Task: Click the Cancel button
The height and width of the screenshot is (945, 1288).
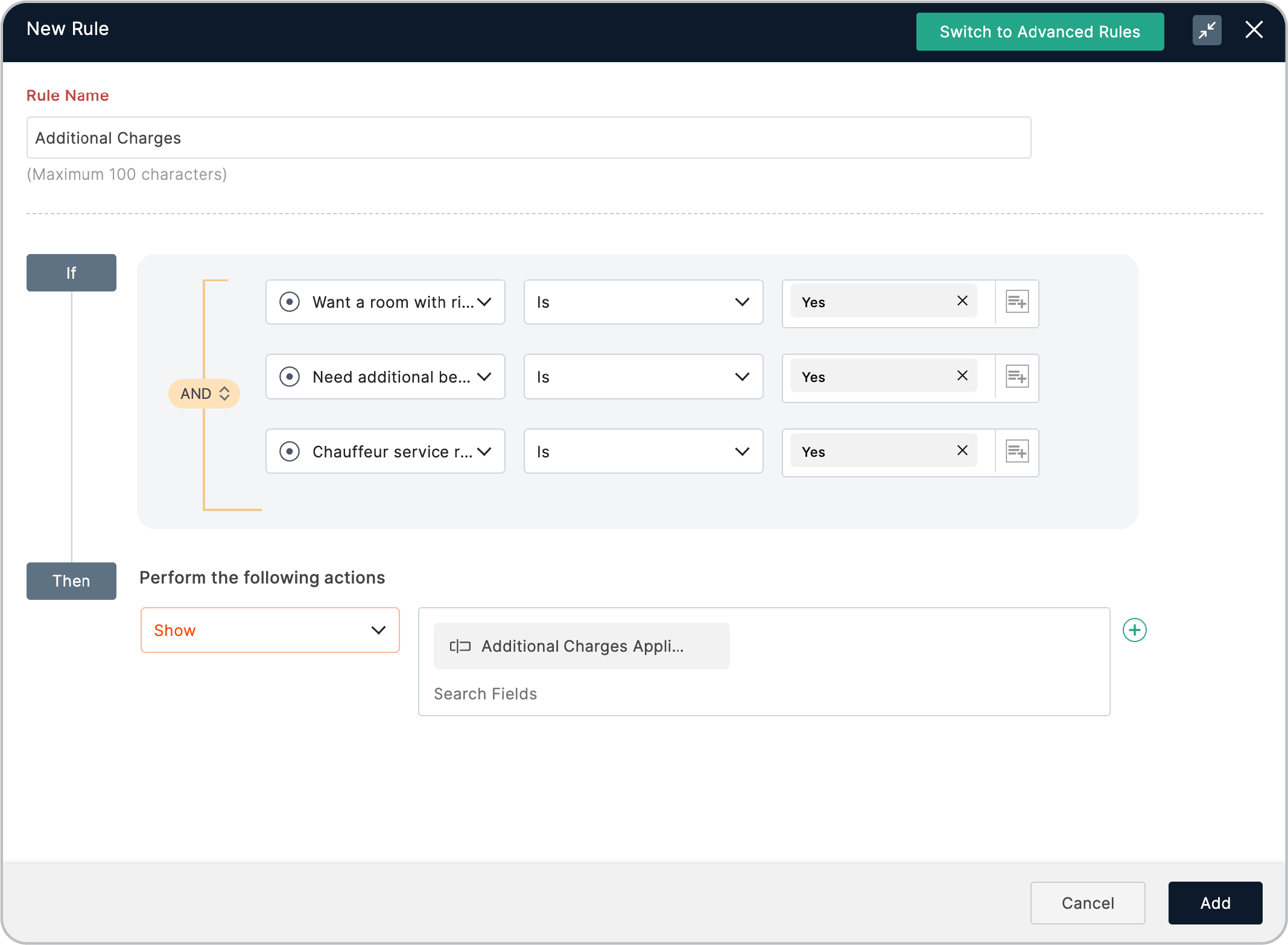Action: (1087, 903)
